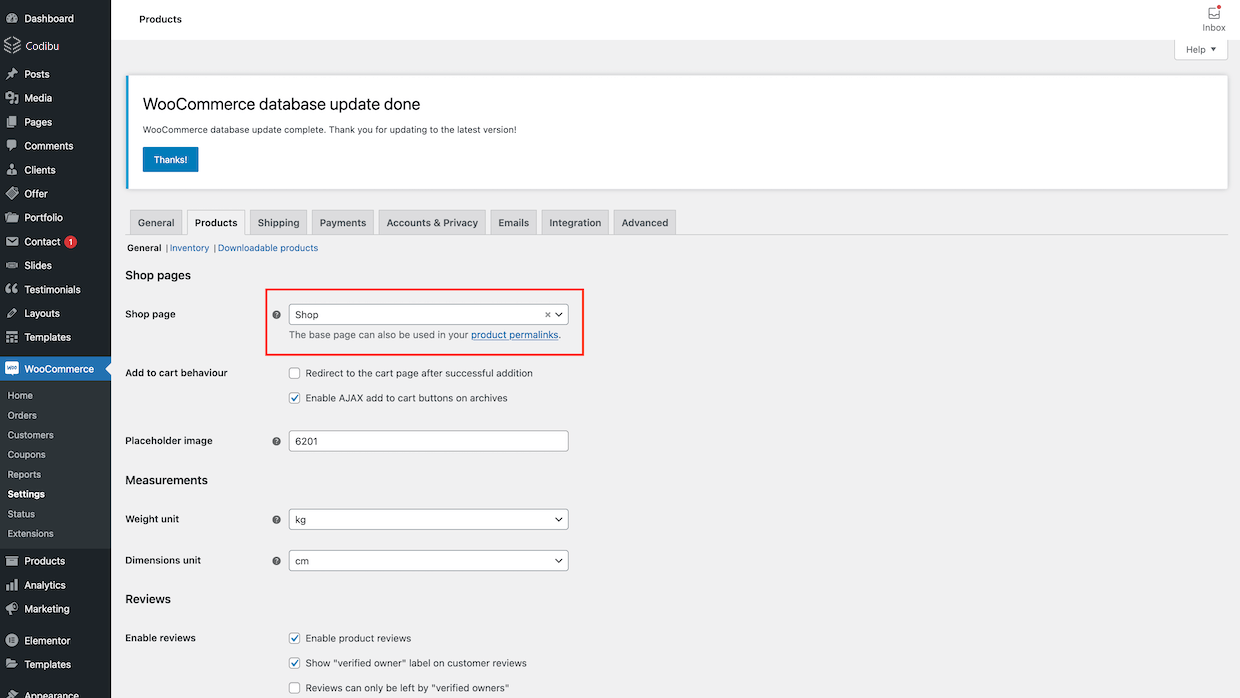The height and width of the screenshot is (698, 1240).
Task: Click the Portfolio folder icon
Action: point(12,217)
